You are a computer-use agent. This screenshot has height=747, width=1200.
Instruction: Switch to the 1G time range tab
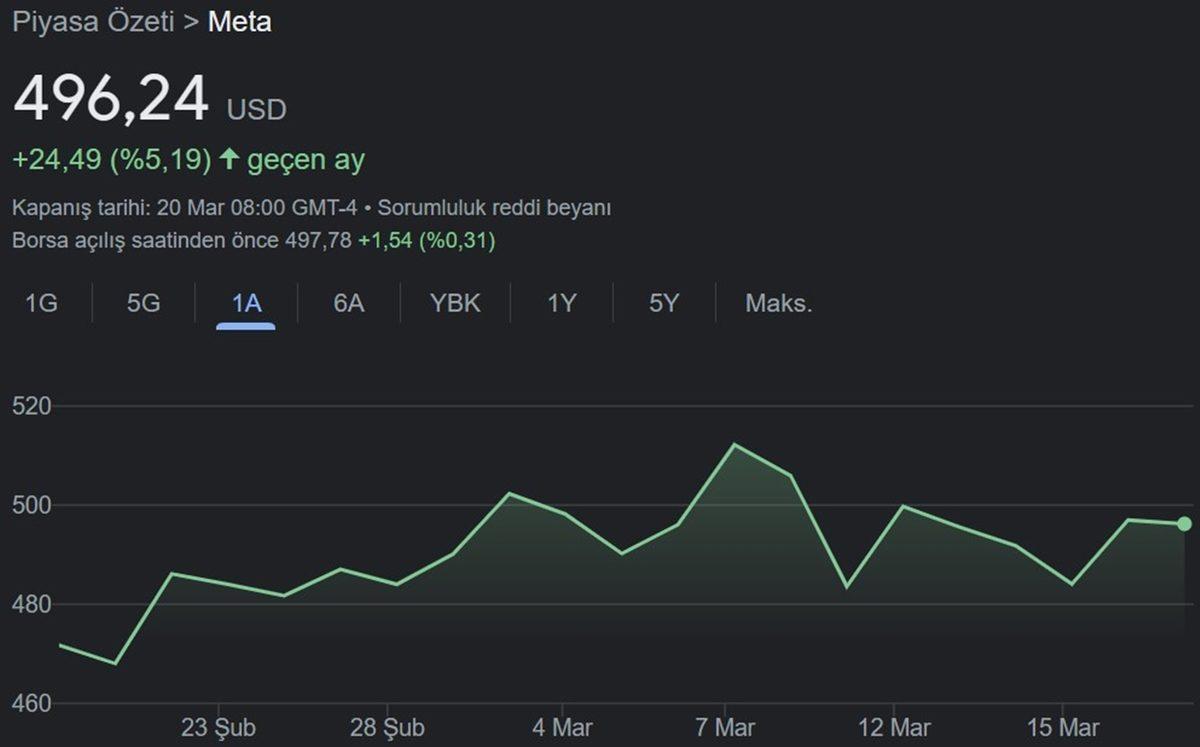coord(41,304)
